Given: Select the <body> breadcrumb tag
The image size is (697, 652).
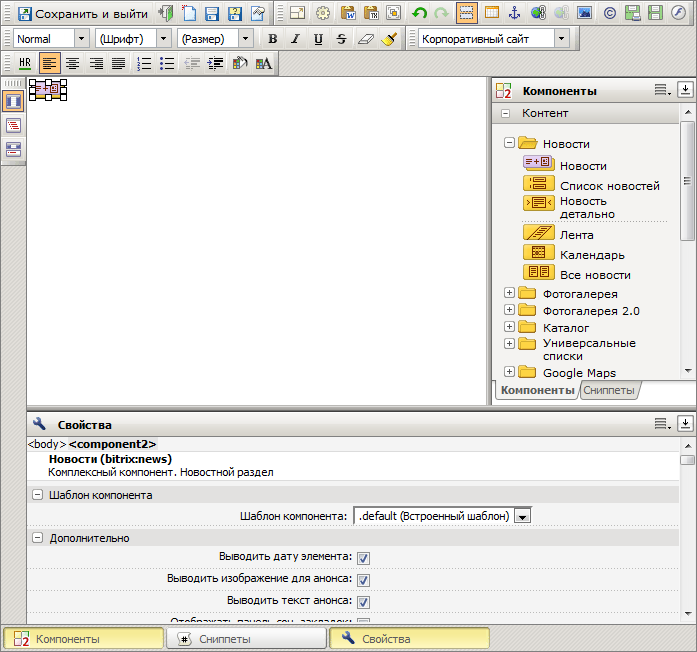Looking at the screenshot, I should tap(47, 444).
